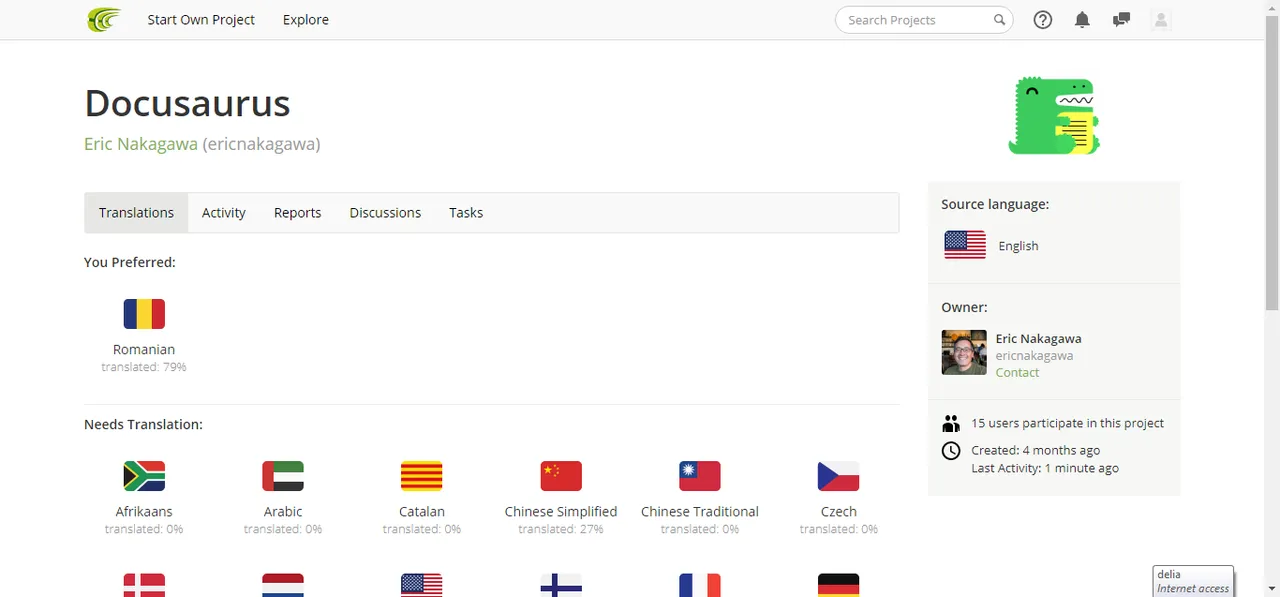
Task: Click Eric Nakagawa's owner photo
Action: coord(964,352)
